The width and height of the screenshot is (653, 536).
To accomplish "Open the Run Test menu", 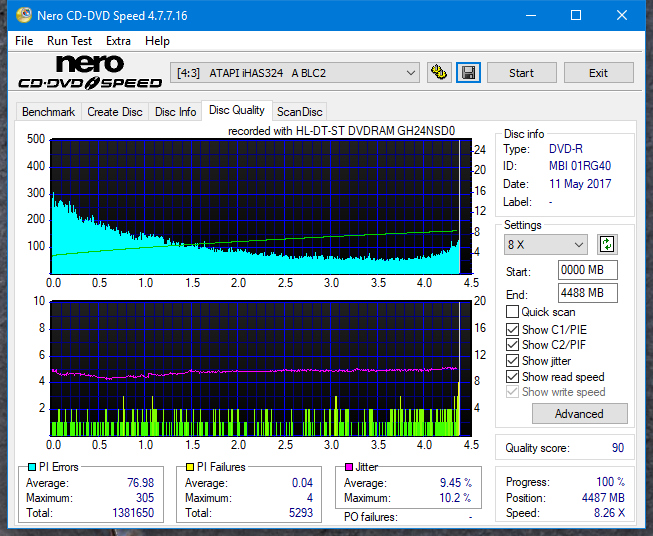I will coord(69,41).
